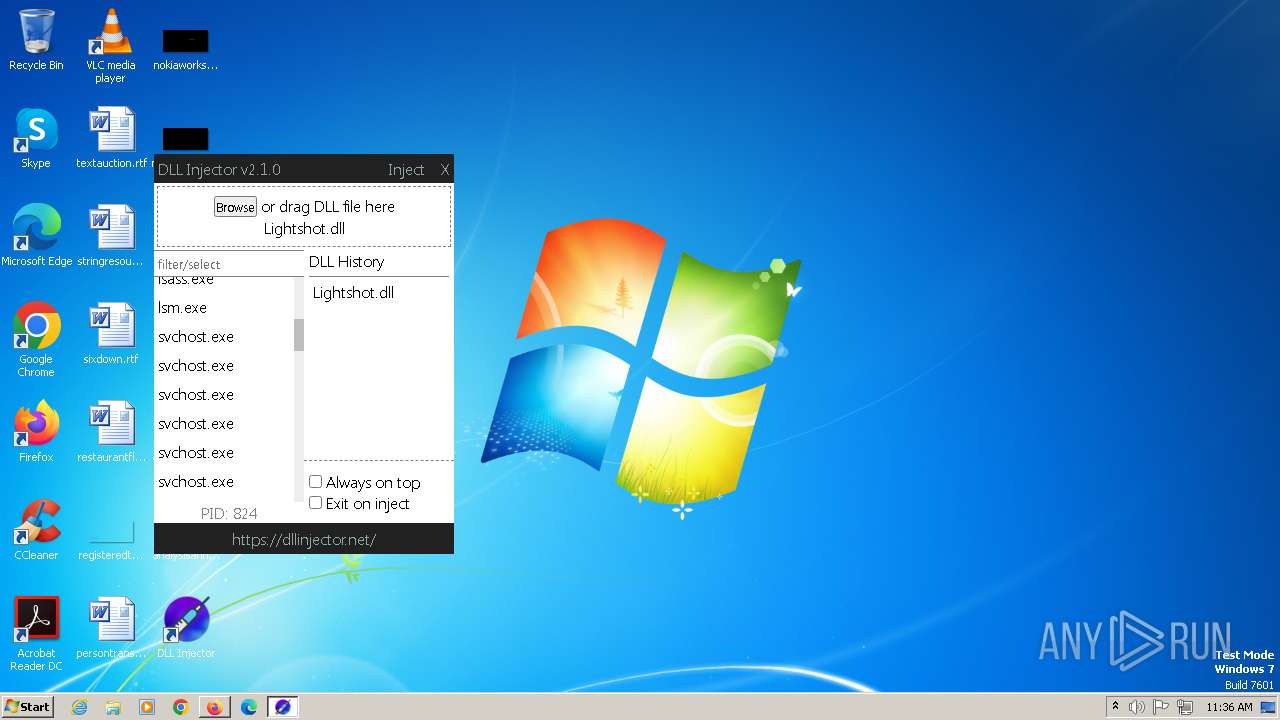Launch Firefox desktop shortcut
Image resolution: width=1280 pixels, height=720 pixels.
coord(36,432)
